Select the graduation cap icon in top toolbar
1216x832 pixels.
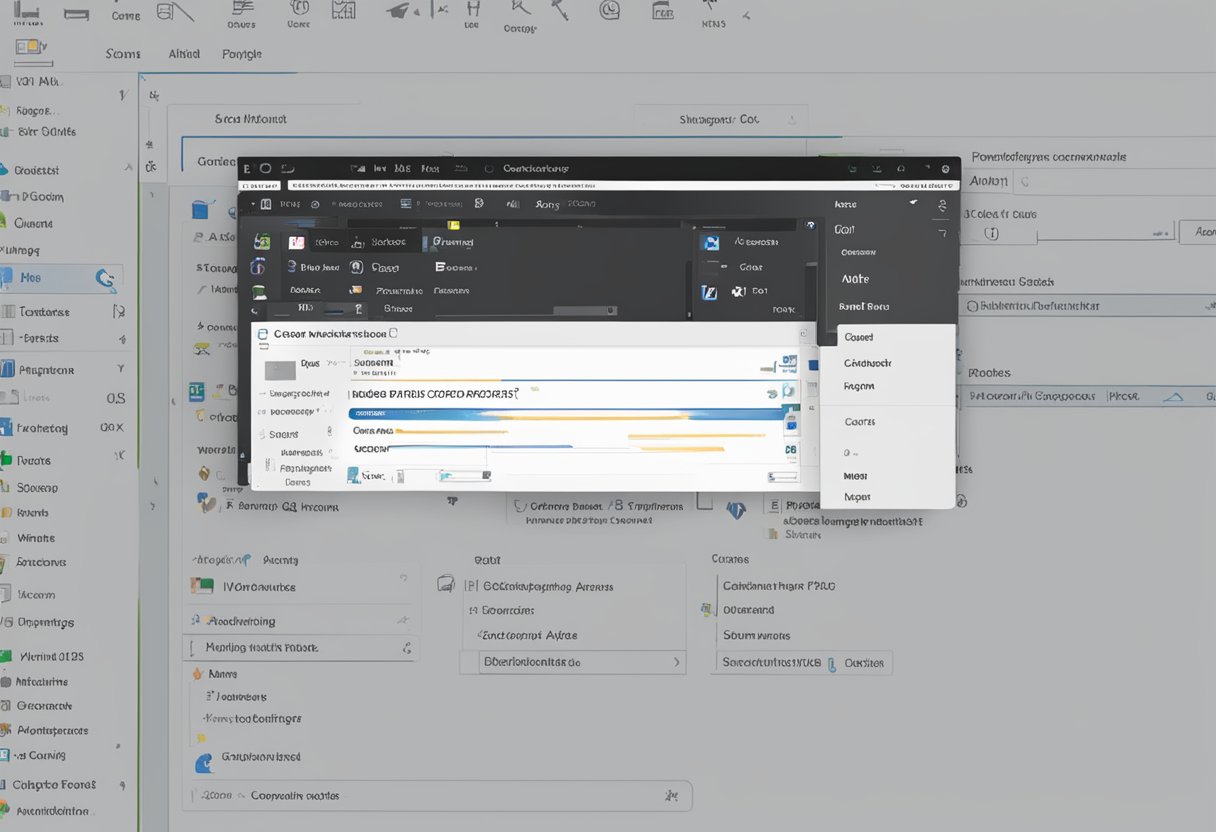pos(398,11)
